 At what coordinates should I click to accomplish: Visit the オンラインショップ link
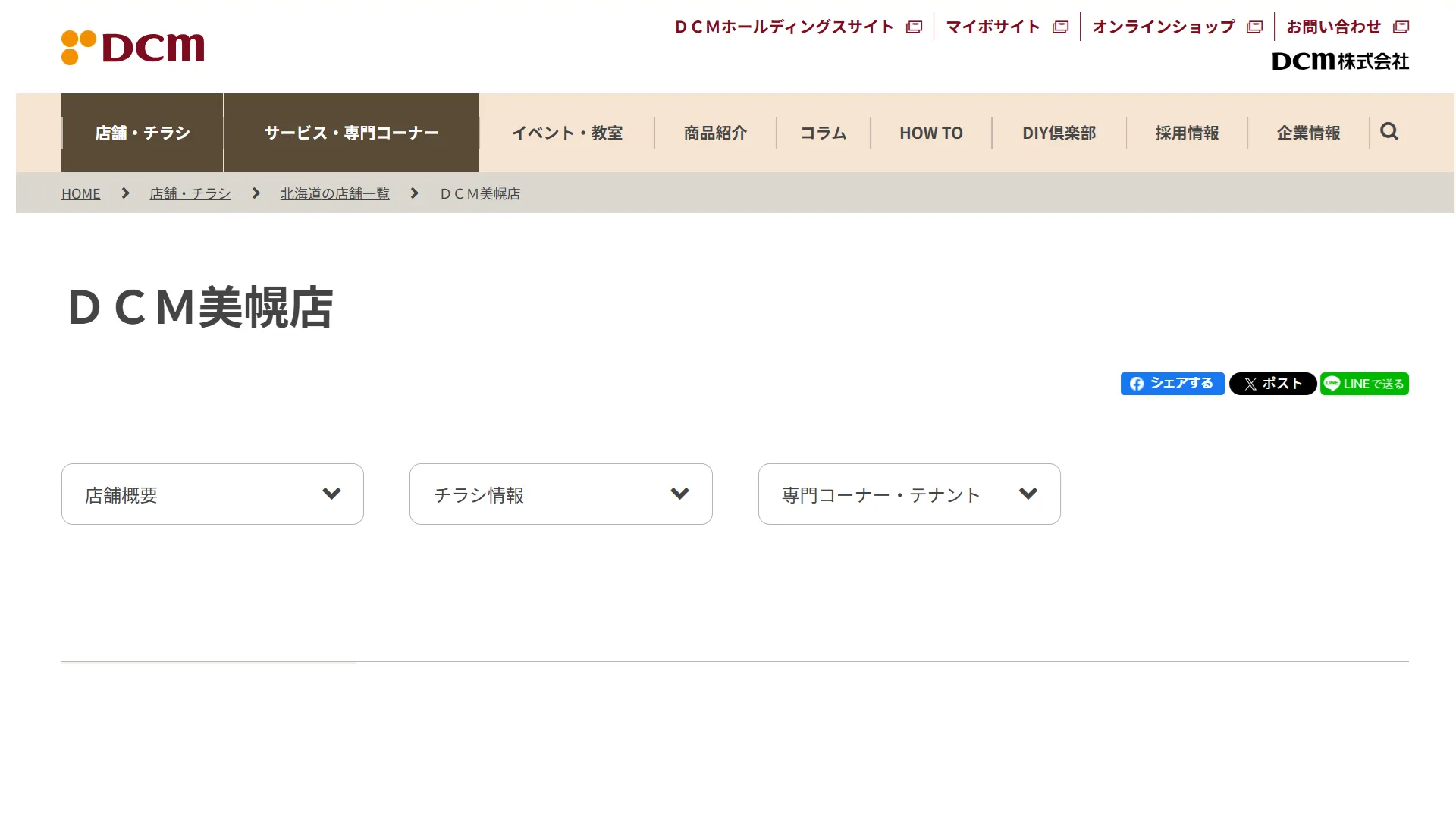[1163, 27]
